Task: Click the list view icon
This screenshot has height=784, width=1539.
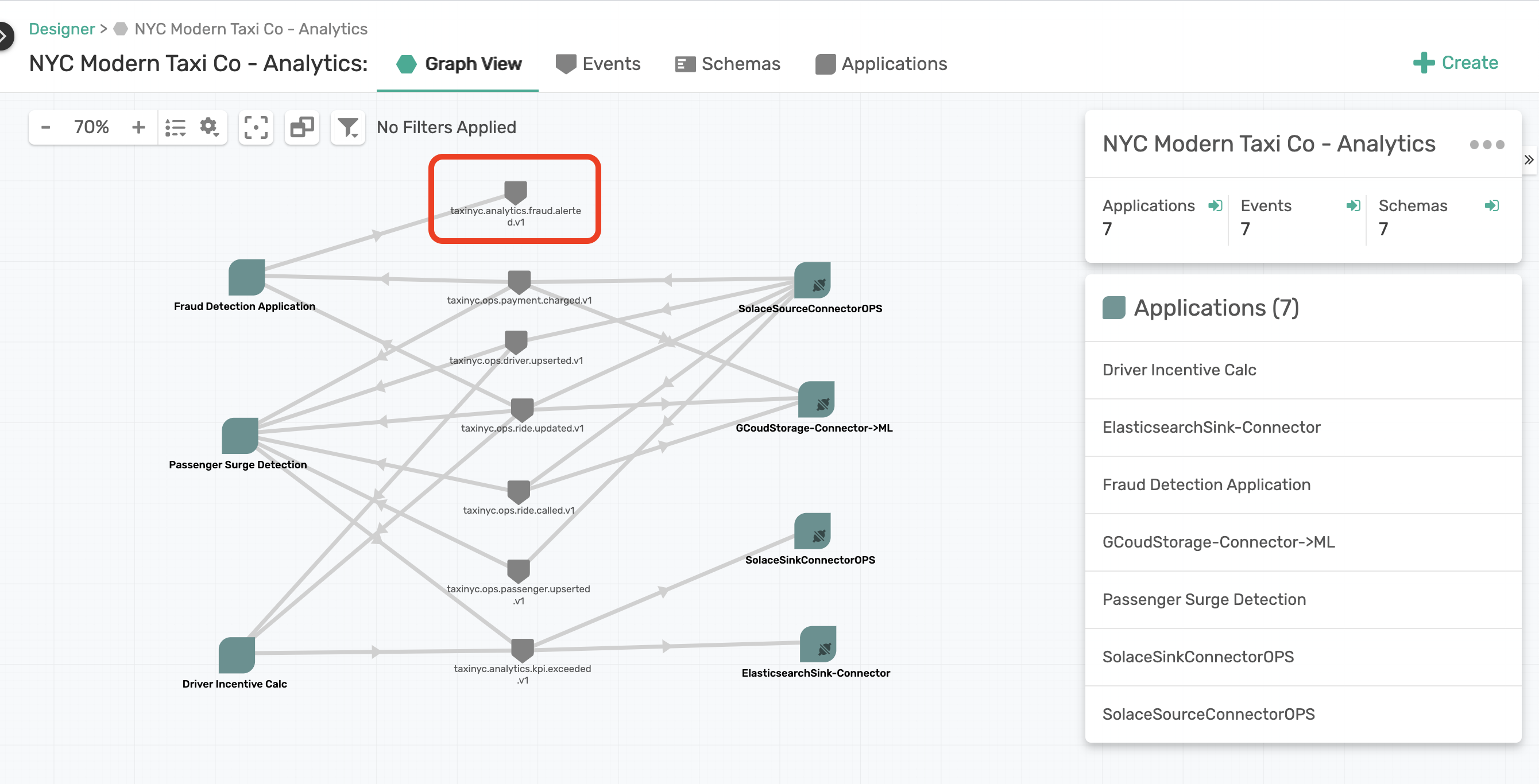Action: coord(177,127)
